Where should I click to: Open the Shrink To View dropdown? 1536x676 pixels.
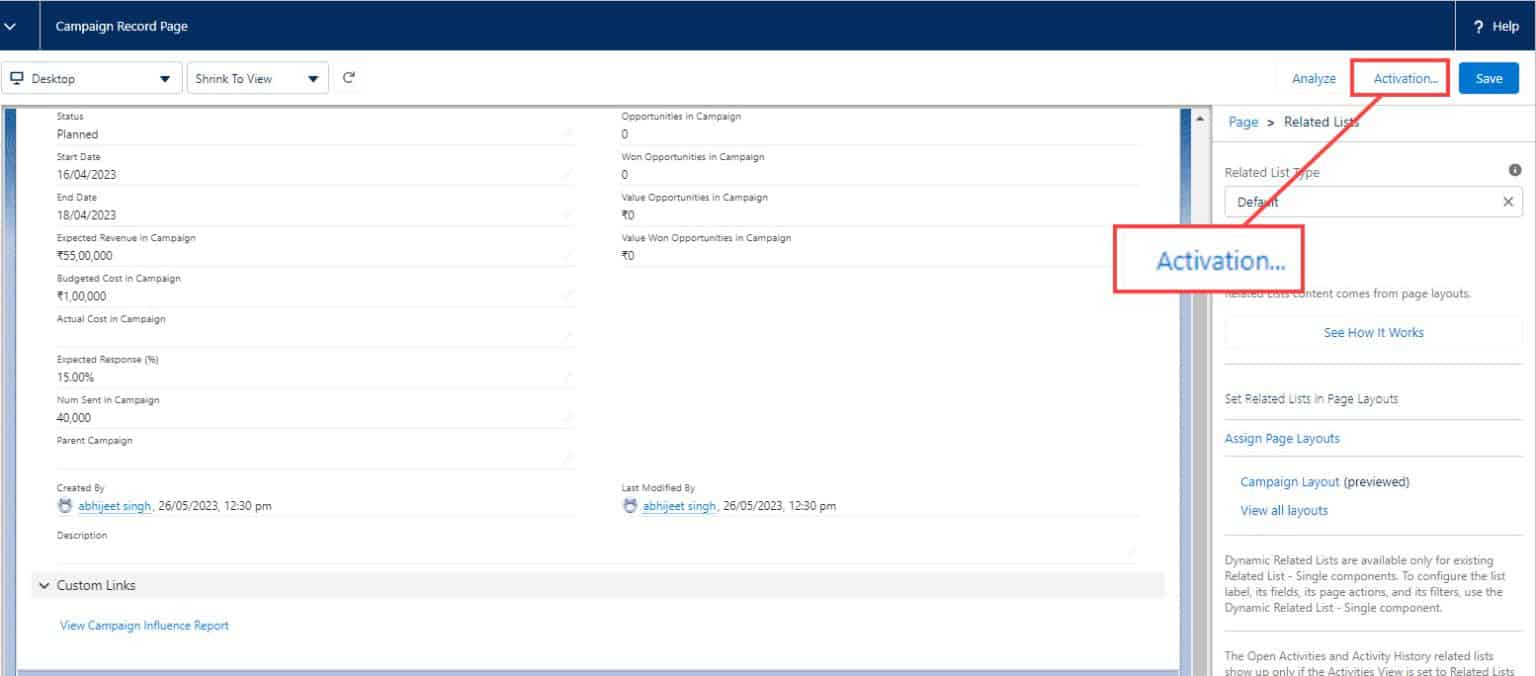pyautogui.click(x=258, y=78)
